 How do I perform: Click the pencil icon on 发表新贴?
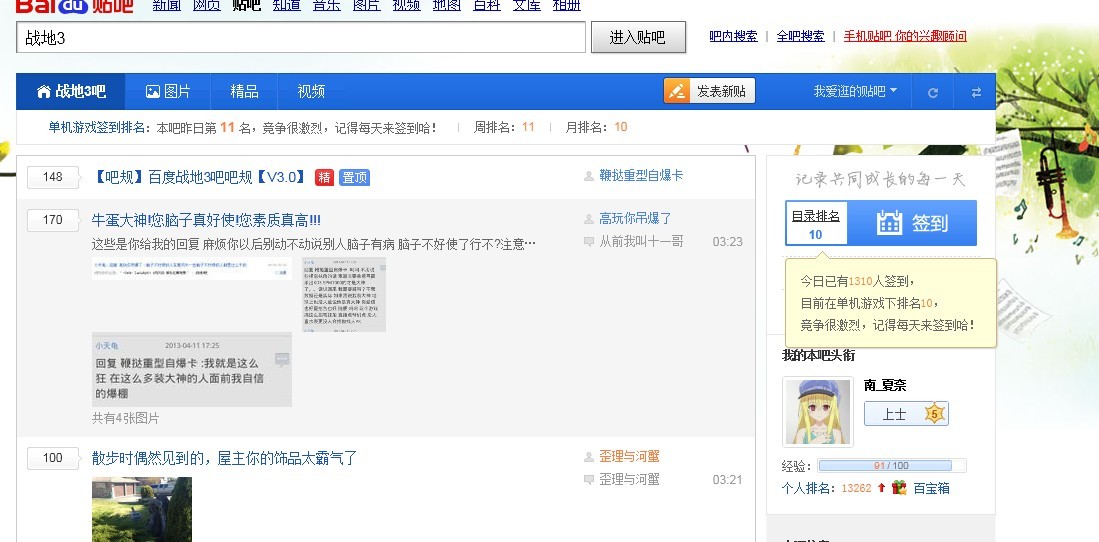(x=676, y=91)
